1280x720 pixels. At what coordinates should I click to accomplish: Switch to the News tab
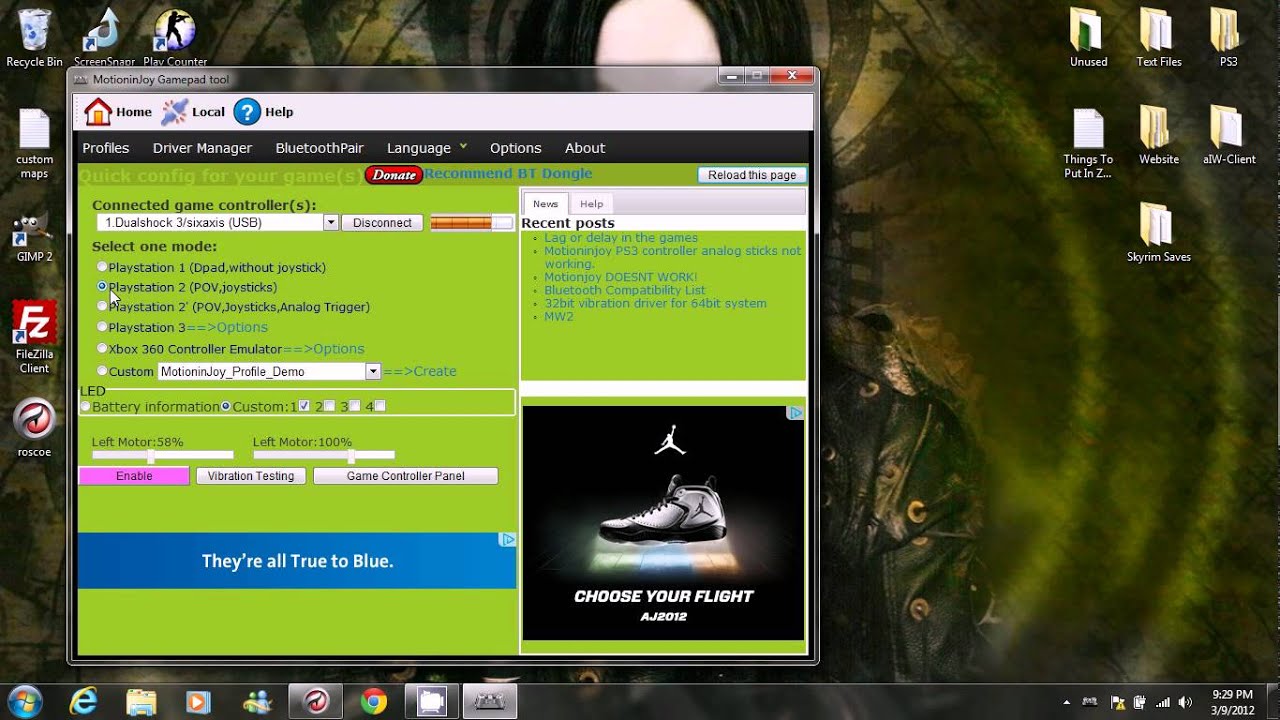click(545, 203)
